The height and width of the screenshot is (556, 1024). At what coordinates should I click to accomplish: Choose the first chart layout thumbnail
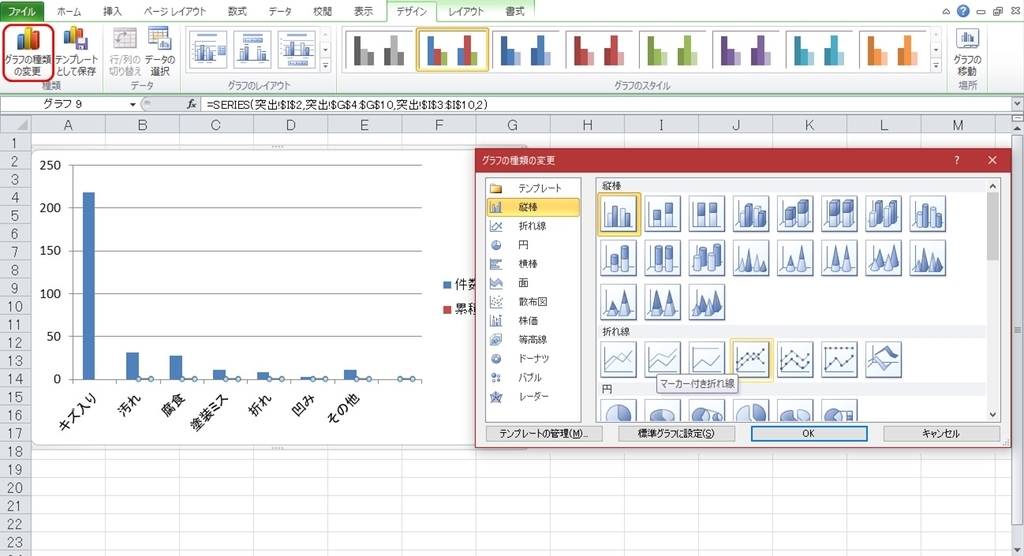[208, 50]
